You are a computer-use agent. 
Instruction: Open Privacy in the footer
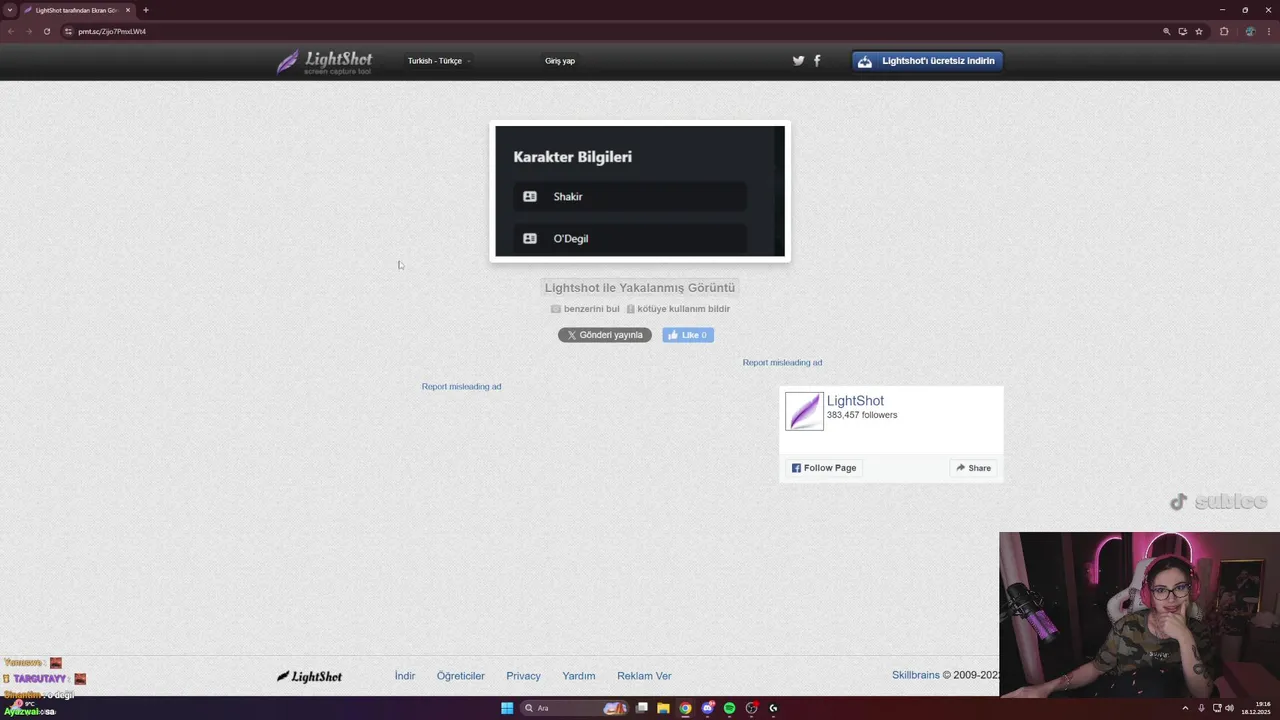point(523,676)
